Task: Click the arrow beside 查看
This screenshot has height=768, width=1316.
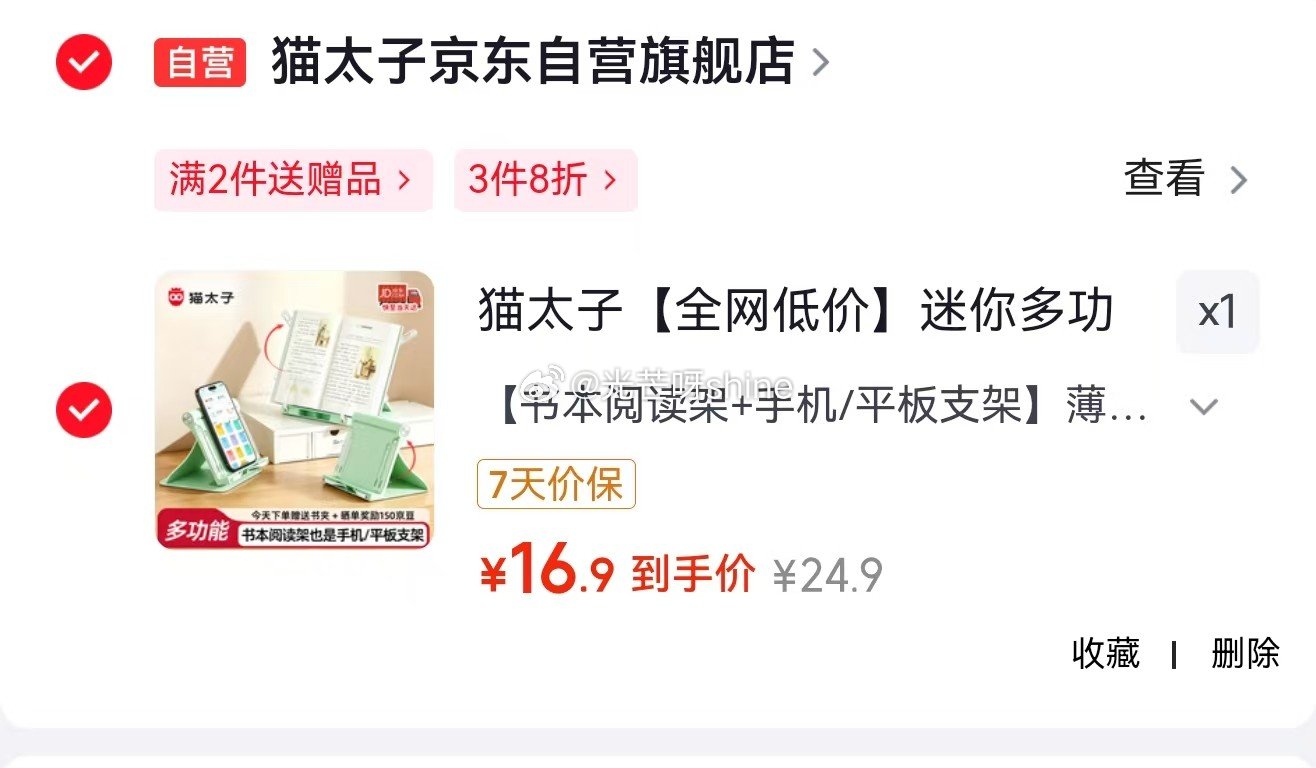Action: tap(1238, 181)
